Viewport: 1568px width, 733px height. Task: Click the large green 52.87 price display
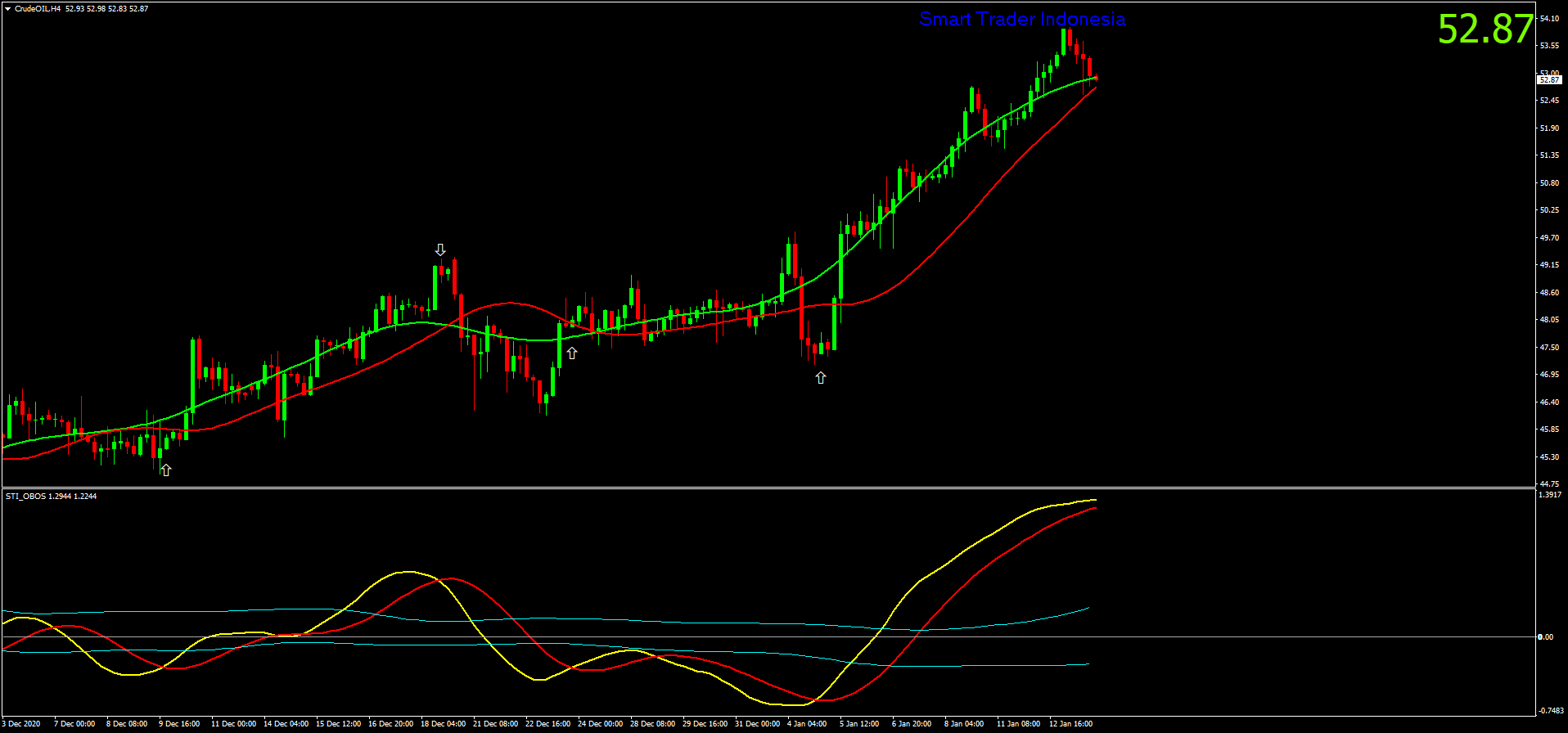point(1485,29)
